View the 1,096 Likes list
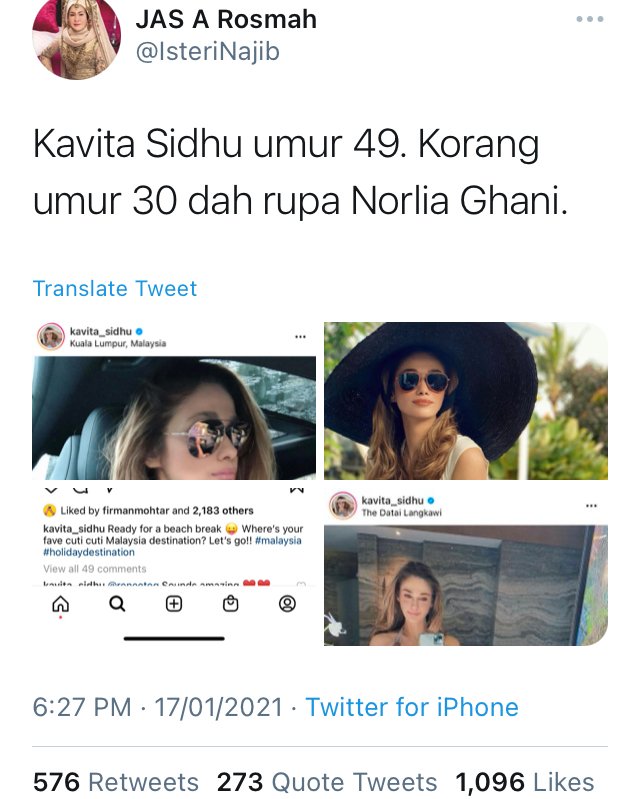Screen dimensions: 640x799 pos(525,782)
